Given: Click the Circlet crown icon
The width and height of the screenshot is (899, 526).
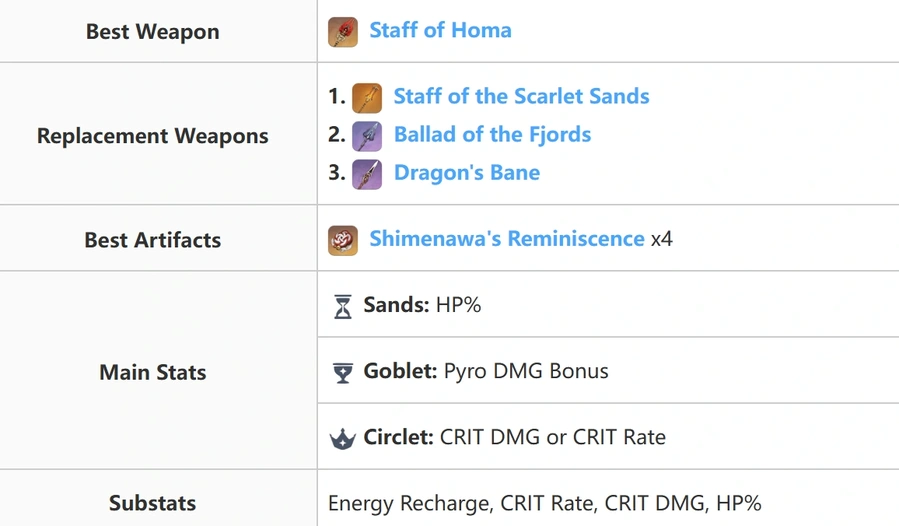Looking at the screenshot, I should point(343,439).
